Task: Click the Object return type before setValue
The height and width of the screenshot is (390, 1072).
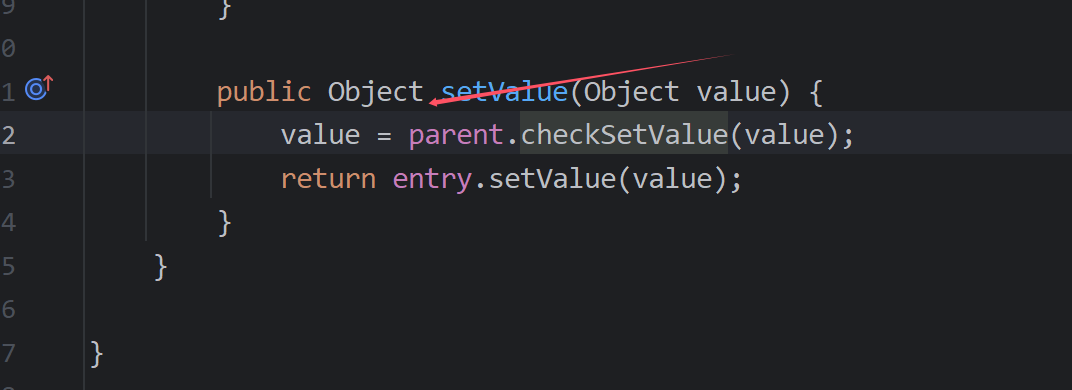Action: [375, 92]
